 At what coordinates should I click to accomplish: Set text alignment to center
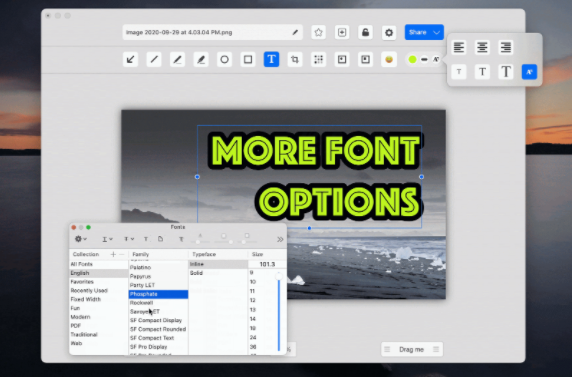(482, 47)
